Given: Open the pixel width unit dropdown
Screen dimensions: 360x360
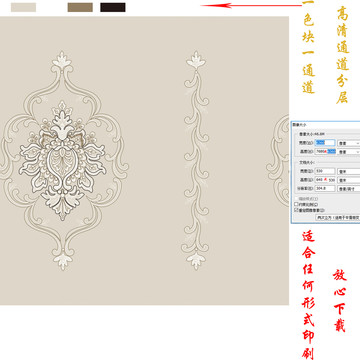Looking at the screenshot, I should [x=349, y=143].
